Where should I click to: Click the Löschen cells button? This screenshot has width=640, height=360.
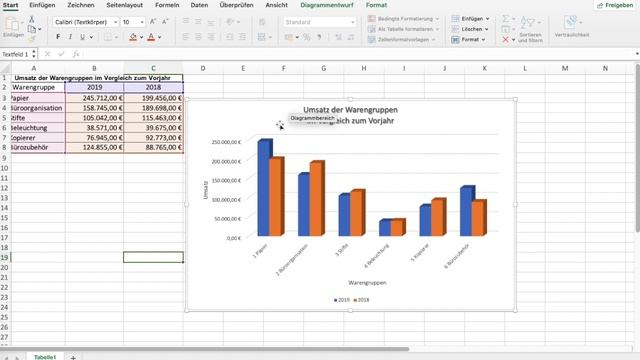coord(470,29)
